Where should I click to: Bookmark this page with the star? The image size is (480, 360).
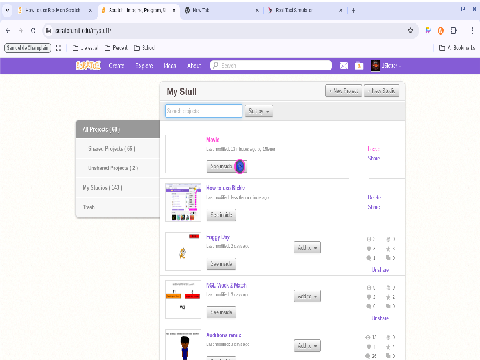(x=410, y=31)
